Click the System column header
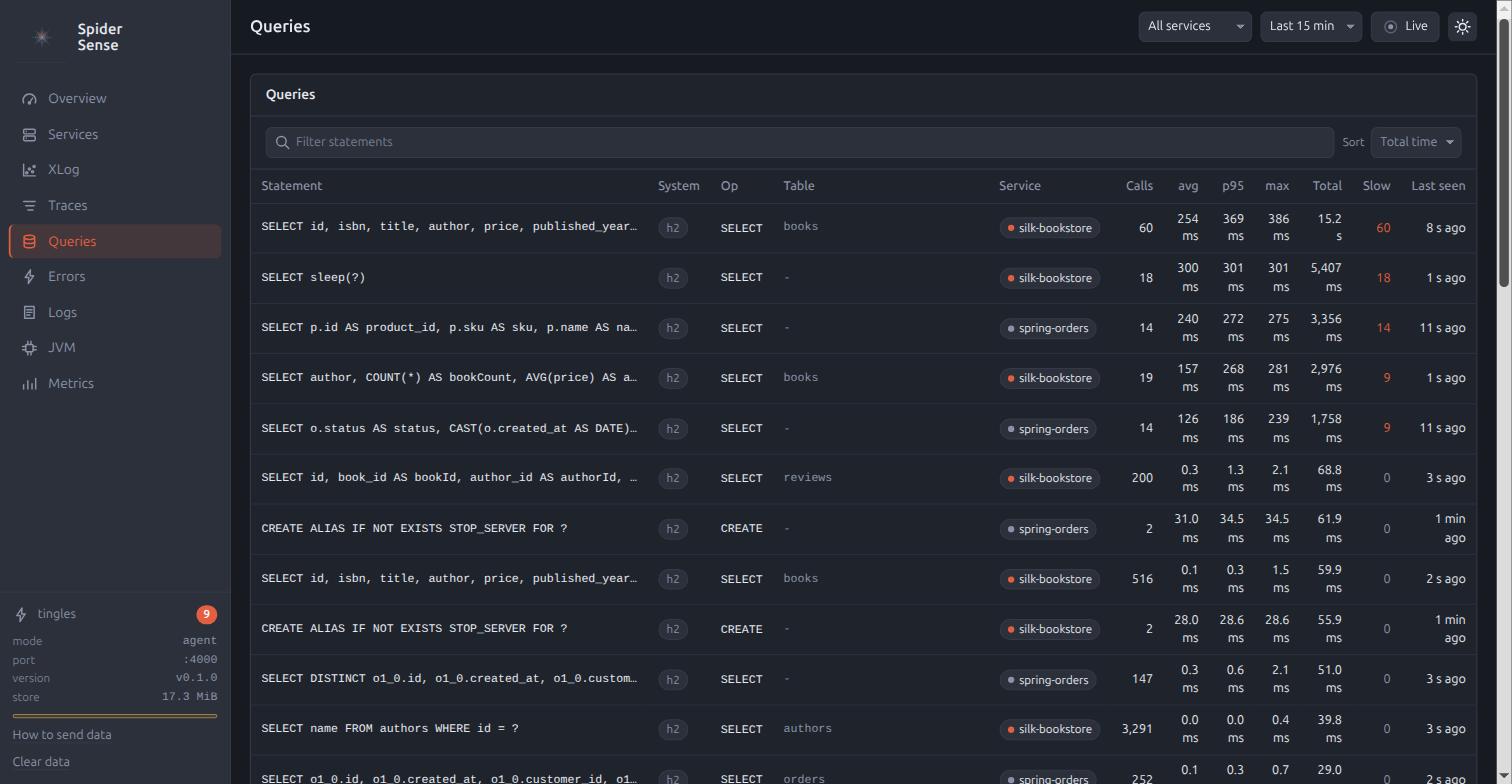 coord(678,186)
